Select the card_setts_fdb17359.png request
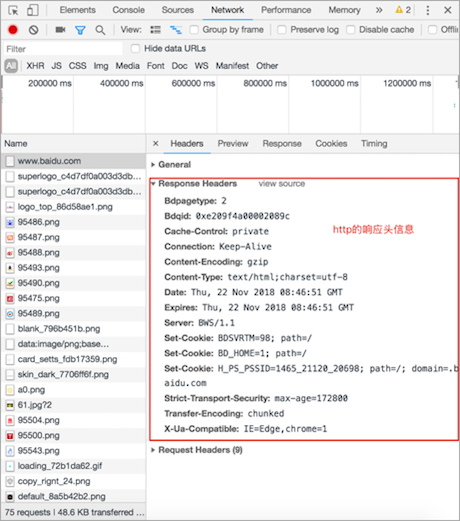Image resolution: width=460 pixels, height=521 pixels. point(73,359)
